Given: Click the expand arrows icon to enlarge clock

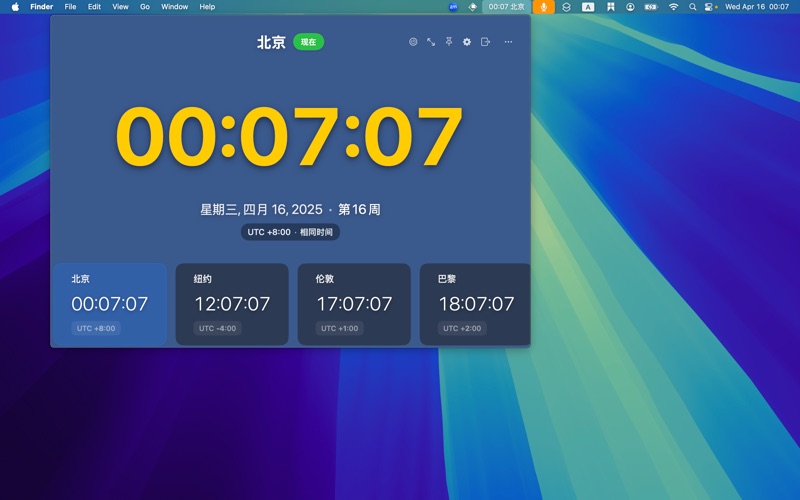Looking at the screenshot, I should click(x=431, y=42).
